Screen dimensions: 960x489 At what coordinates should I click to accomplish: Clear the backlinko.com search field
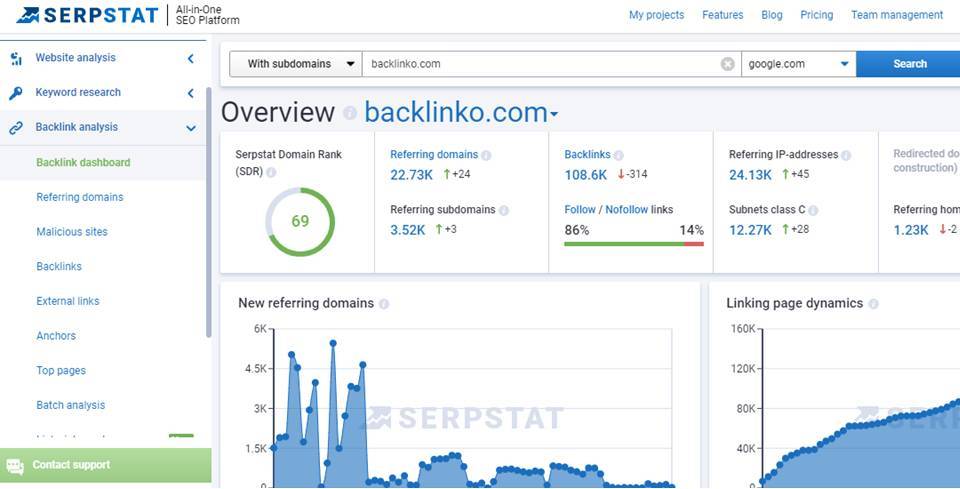click(x=727, y=64)
